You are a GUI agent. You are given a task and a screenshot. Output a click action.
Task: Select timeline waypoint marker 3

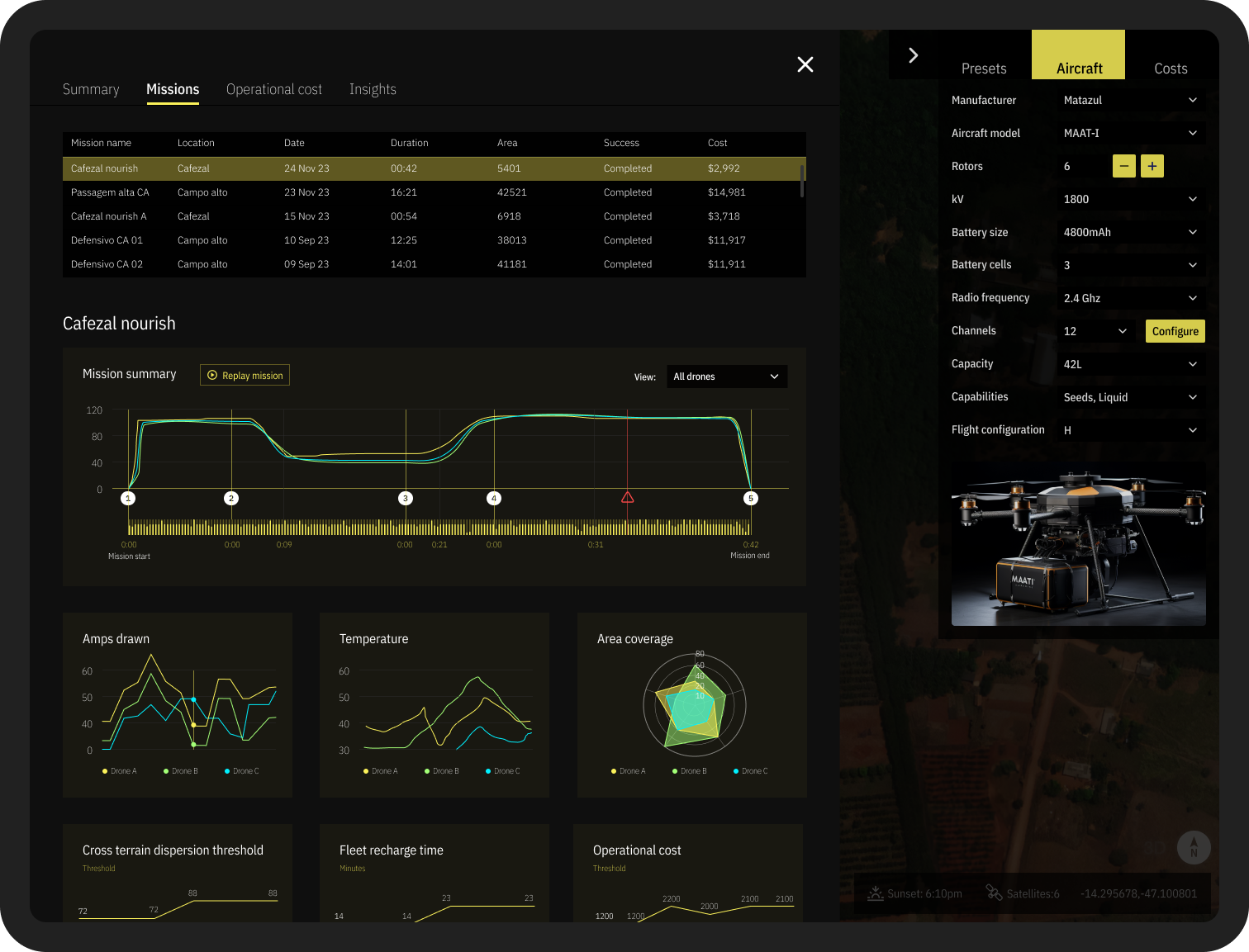406,498
